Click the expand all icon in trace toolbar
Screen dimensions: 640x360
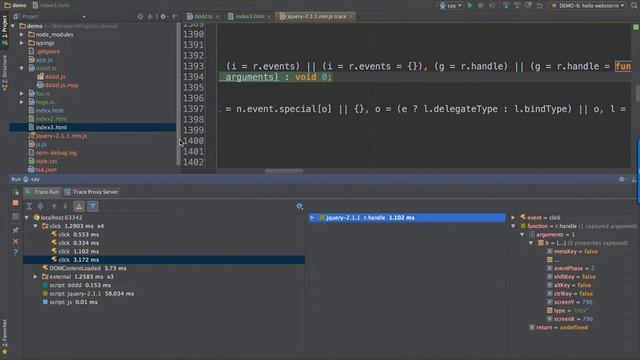pos(29,207)
